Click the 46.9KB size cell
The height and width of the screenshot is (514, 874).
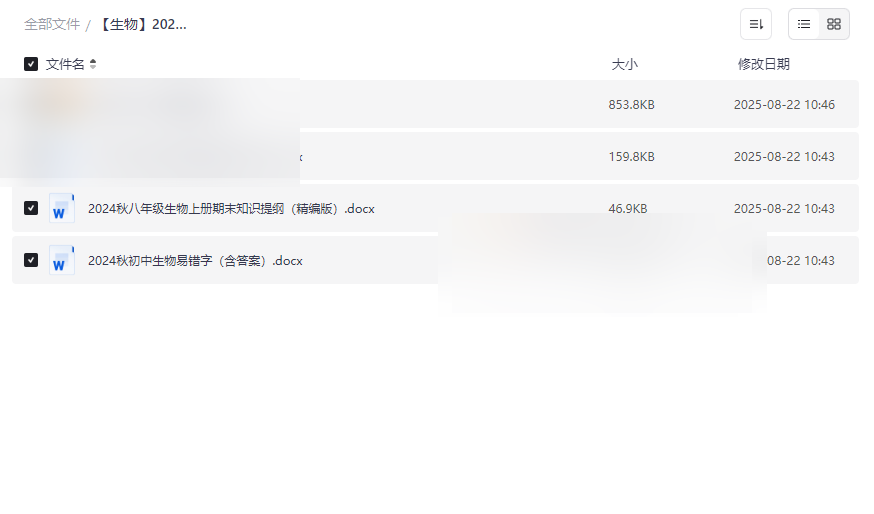(x=628, y=209)
